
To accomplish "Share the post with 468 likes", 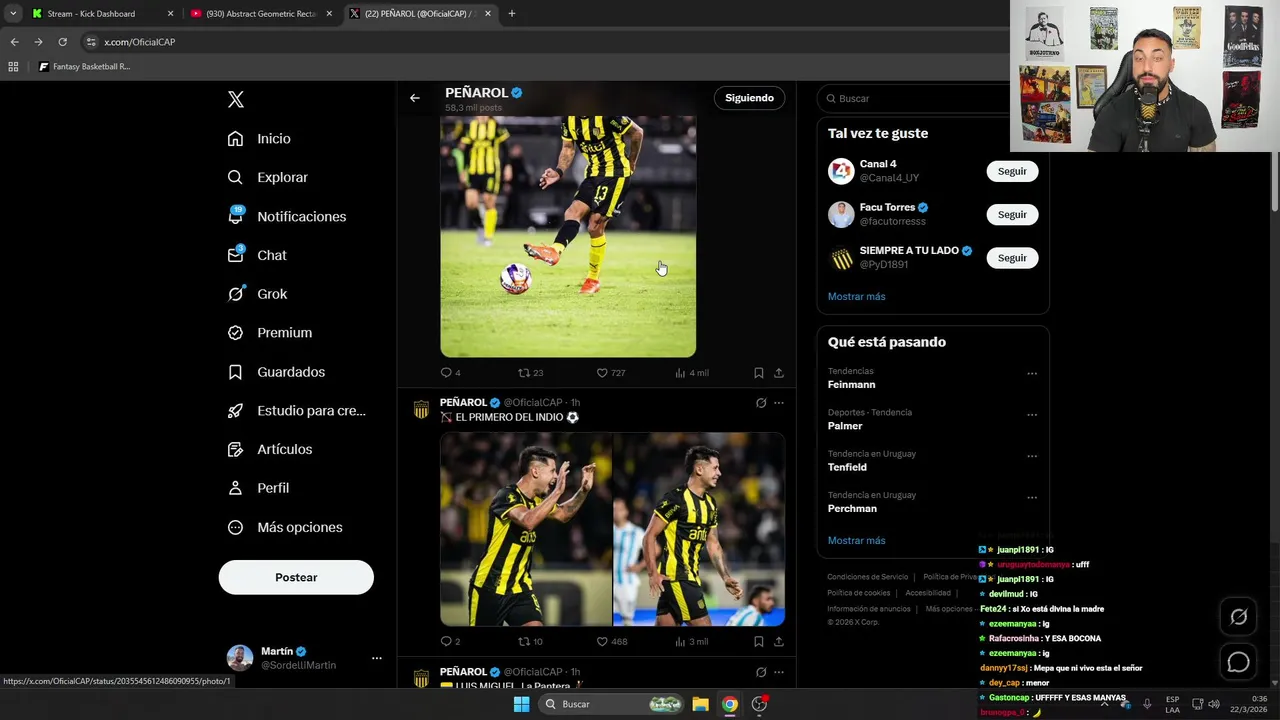I will pyautogui.click(x=778, y=641).
